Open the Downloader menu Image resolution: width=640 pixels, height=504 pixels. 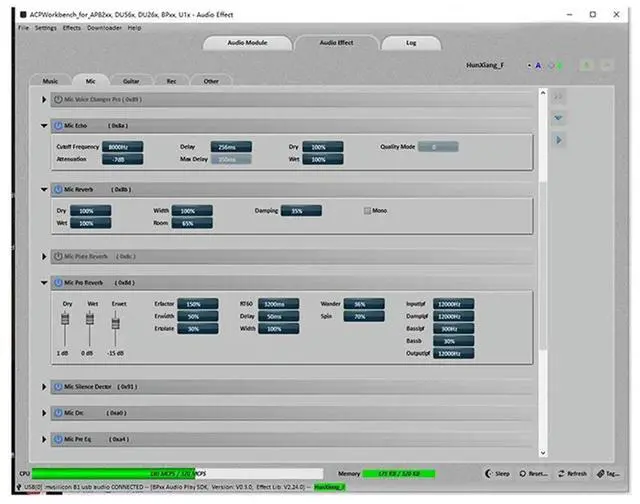pos(104,28)
